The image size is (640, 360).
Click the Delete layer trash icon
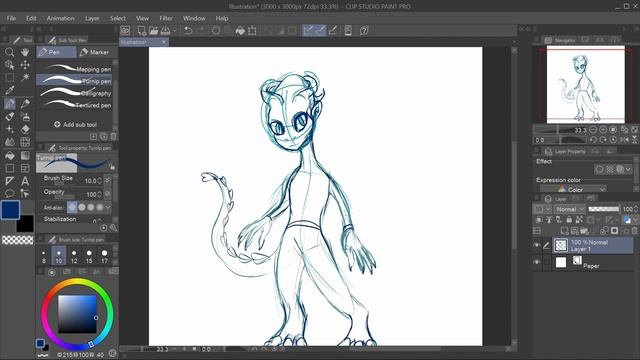pos(635,231)
